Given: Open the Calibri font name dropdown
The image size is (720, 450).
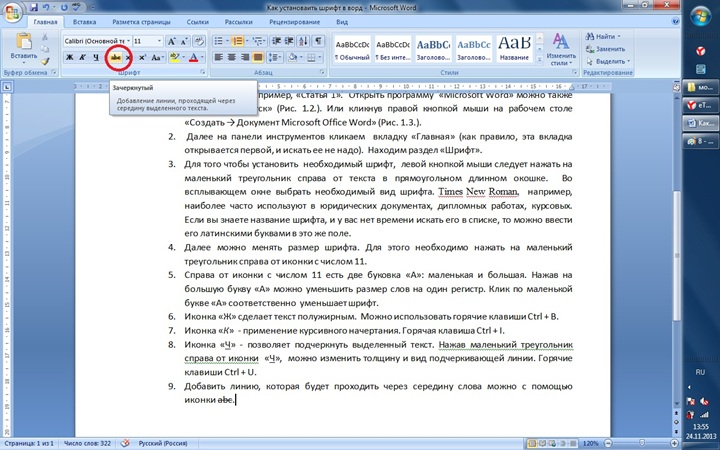Looking at the screenshot, I should tap(129, 41).
